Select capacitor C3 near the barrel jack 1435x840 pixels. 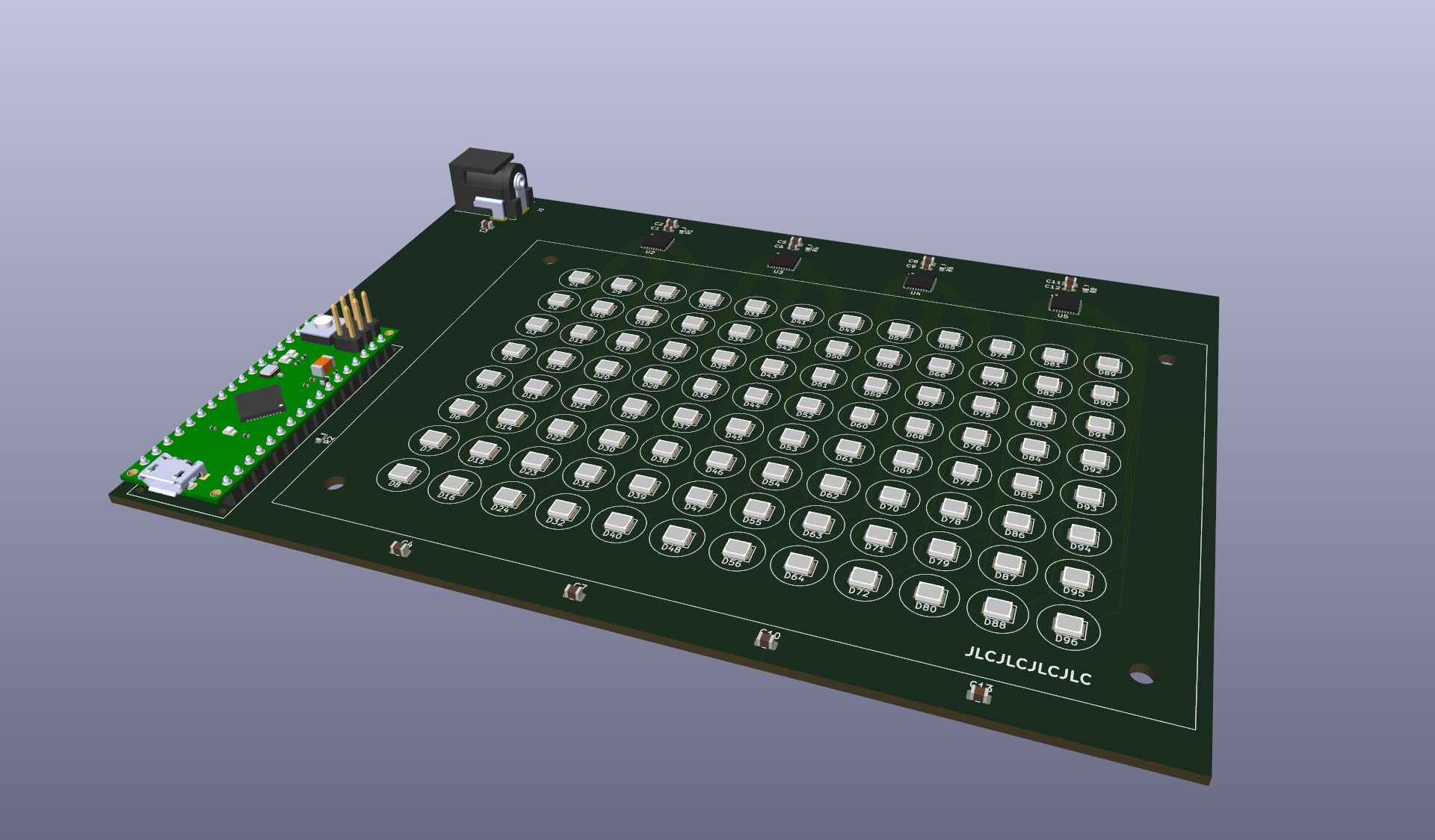486,223
